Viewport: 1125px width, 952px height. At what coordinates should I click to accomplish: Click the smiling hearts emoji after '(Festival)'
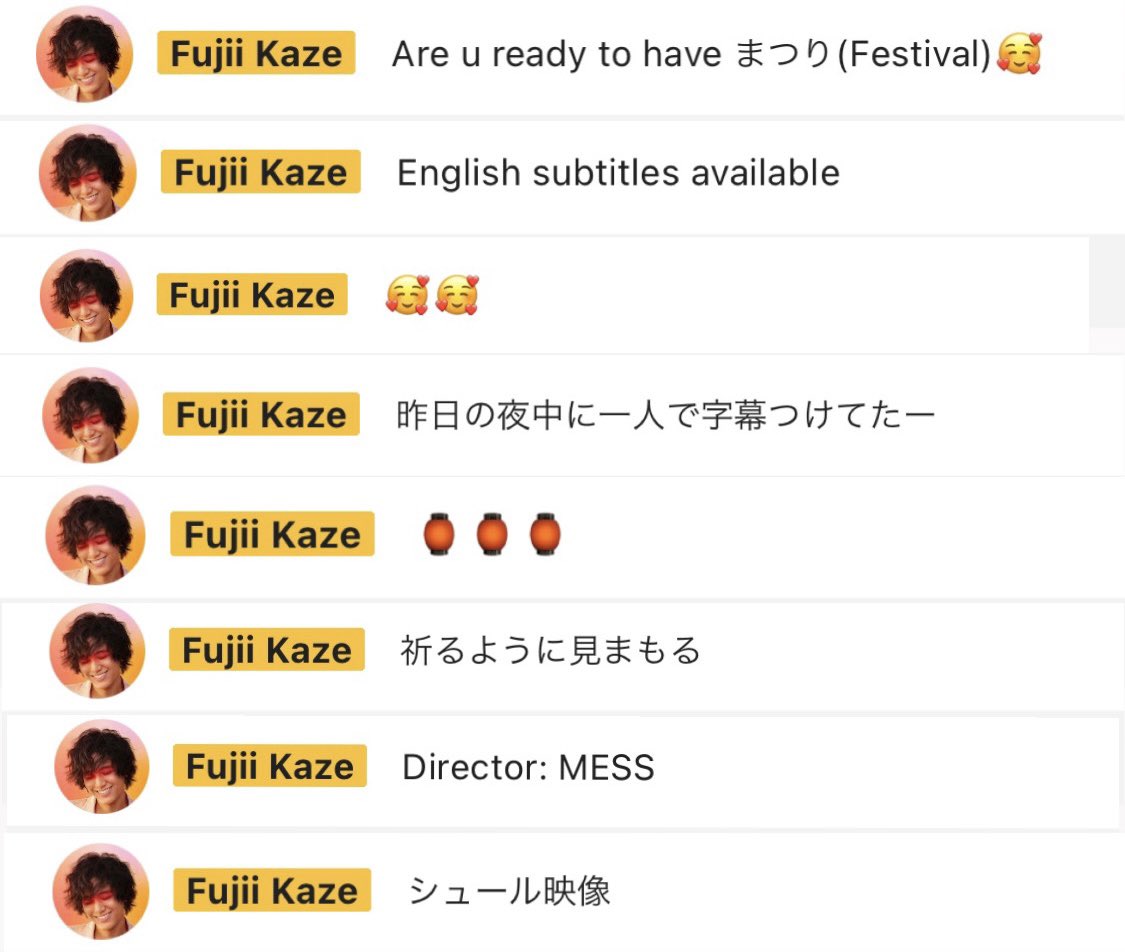coord(1019,54)
